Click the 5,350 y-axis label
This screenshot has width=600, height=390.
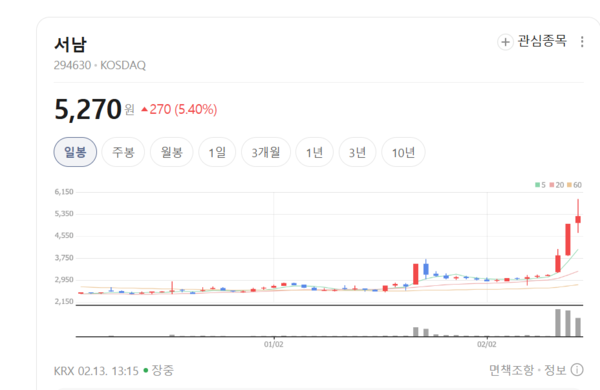64,214
